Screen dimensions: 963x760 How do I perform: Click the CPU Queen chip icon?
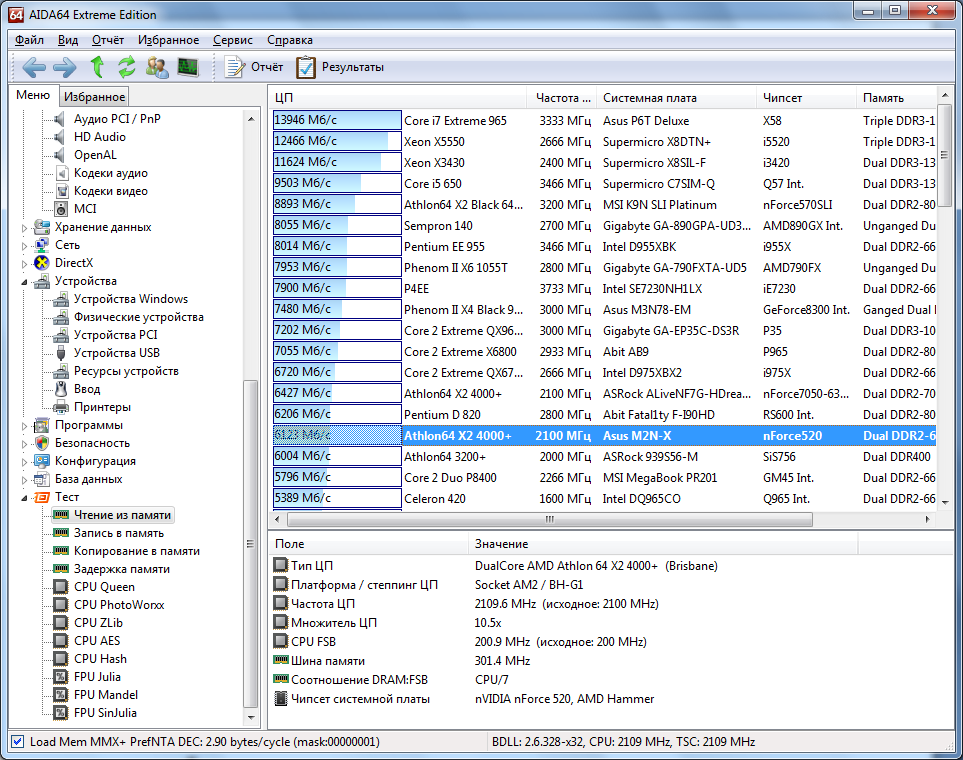(x=61, y=587)
